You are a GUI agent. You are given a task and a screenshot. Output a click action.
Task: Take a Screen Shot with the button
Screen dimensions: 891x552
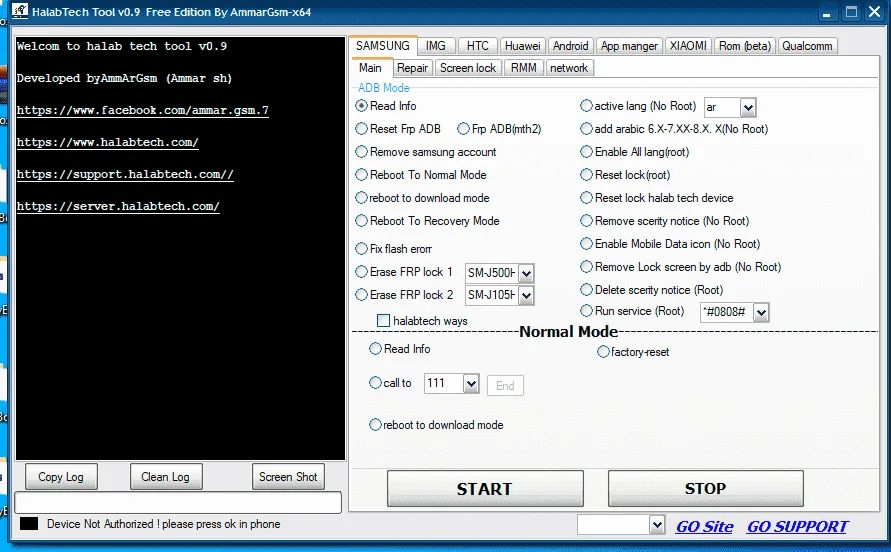tap(288, 477)
